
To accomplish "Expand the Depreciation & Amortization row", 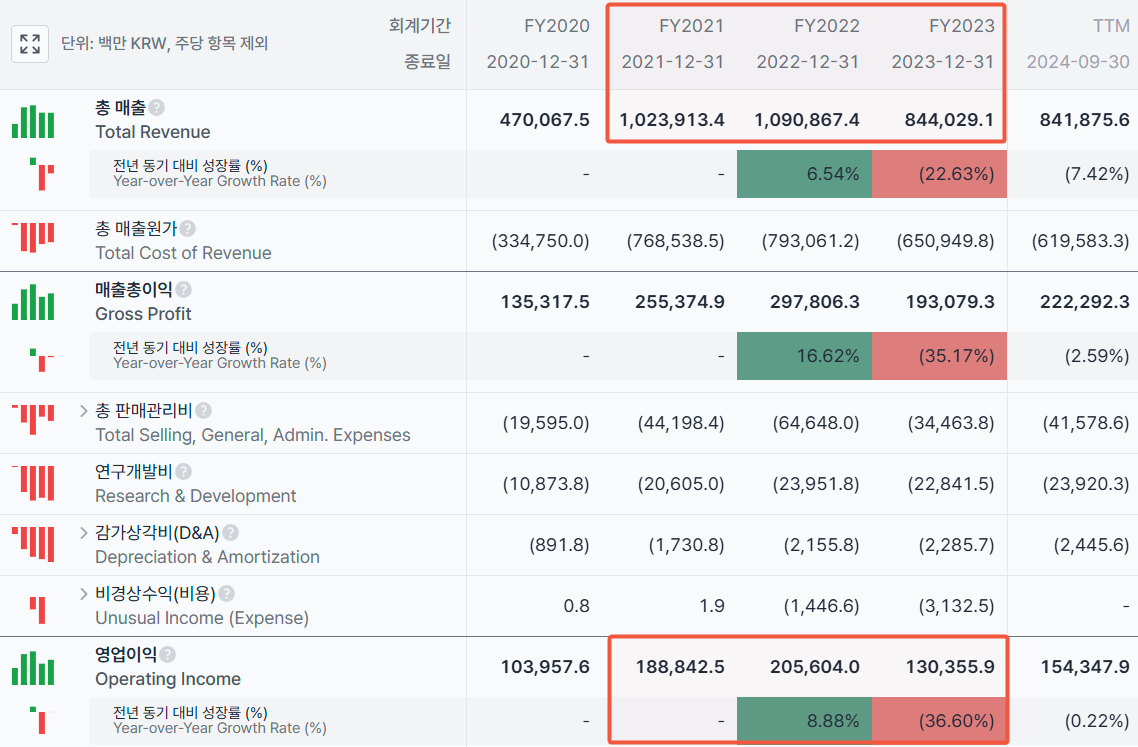I will point(83,533).
